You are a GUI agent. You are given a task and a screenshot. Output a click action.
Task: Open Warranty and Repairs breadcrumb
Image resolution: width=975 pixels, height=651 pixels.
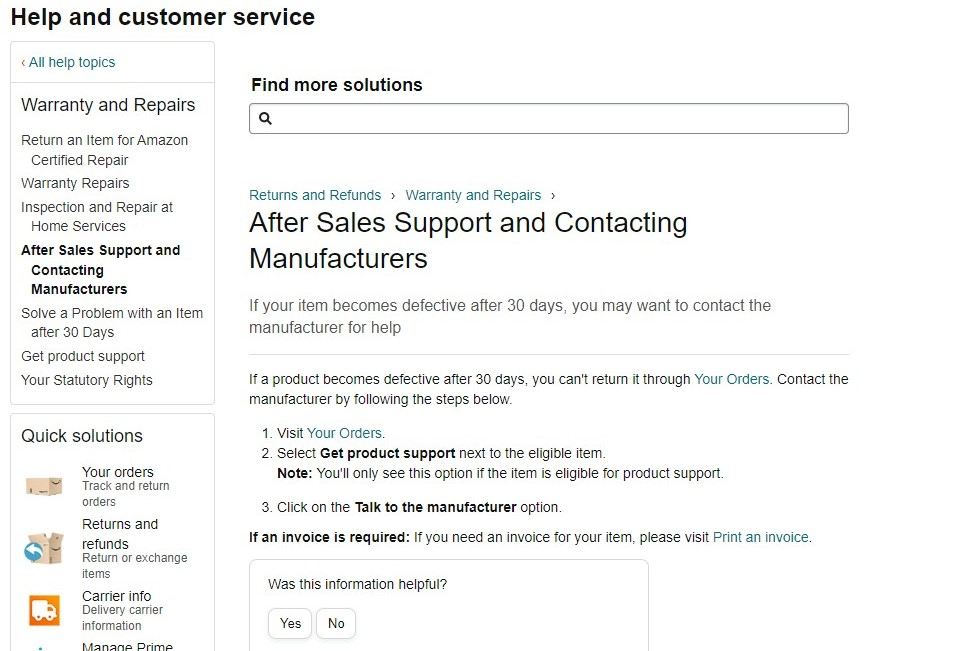coord(473,195)
